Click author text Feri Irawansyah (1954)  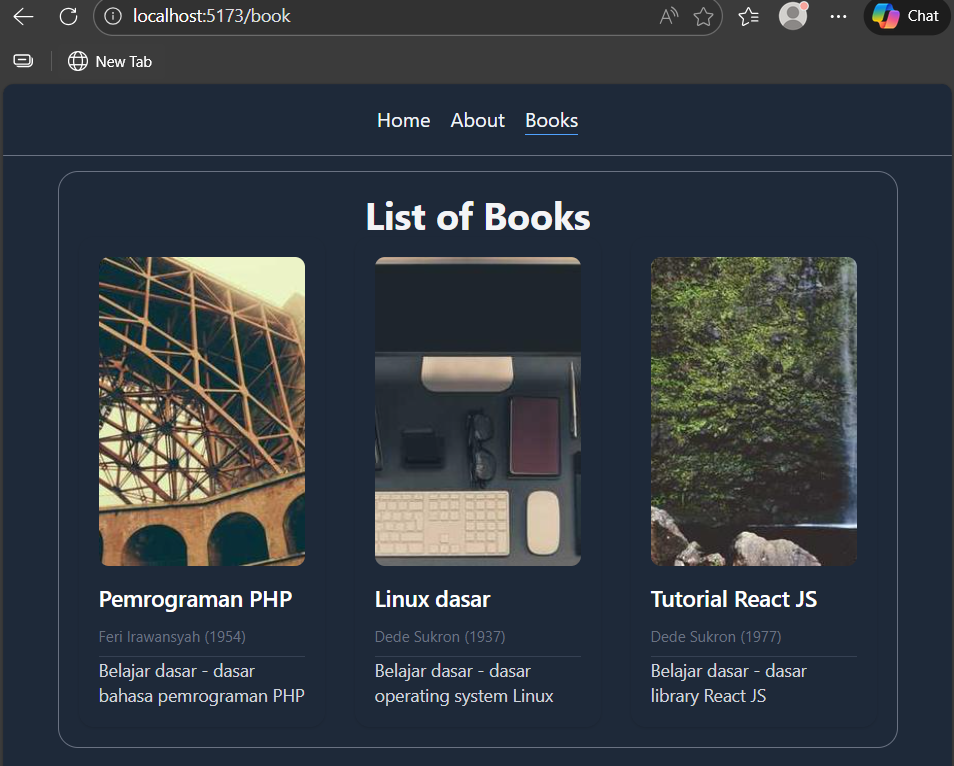pyautogui.click(x=172, y=637)
